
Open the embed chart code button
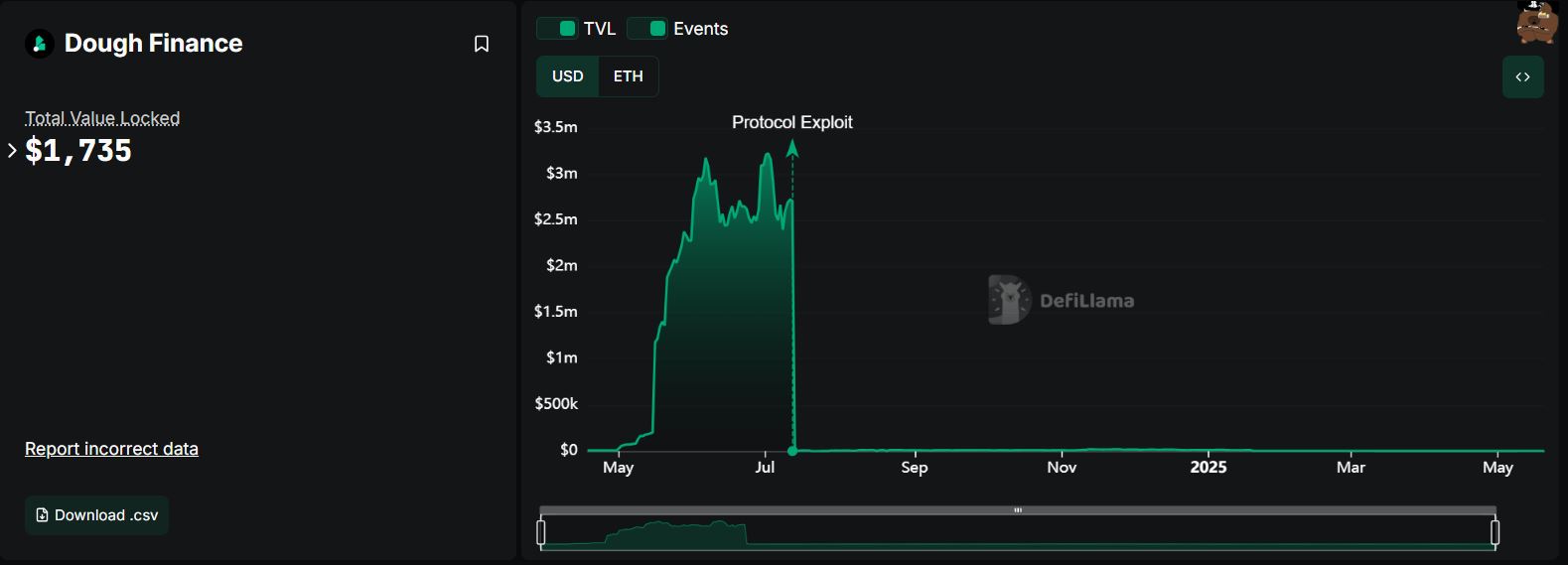[1522, 76]
